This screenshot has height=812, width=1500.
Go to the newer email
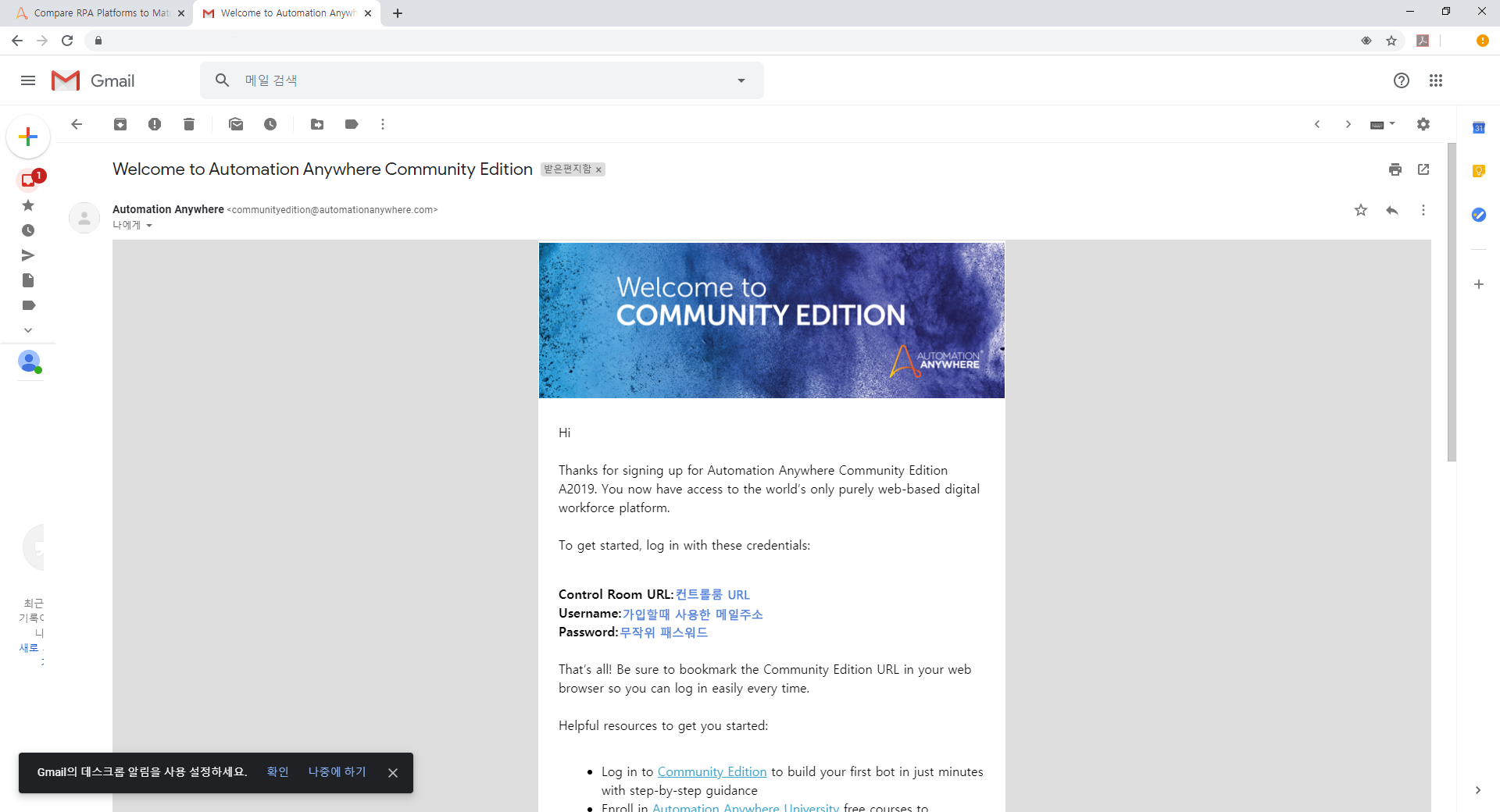pos(1317,124)
